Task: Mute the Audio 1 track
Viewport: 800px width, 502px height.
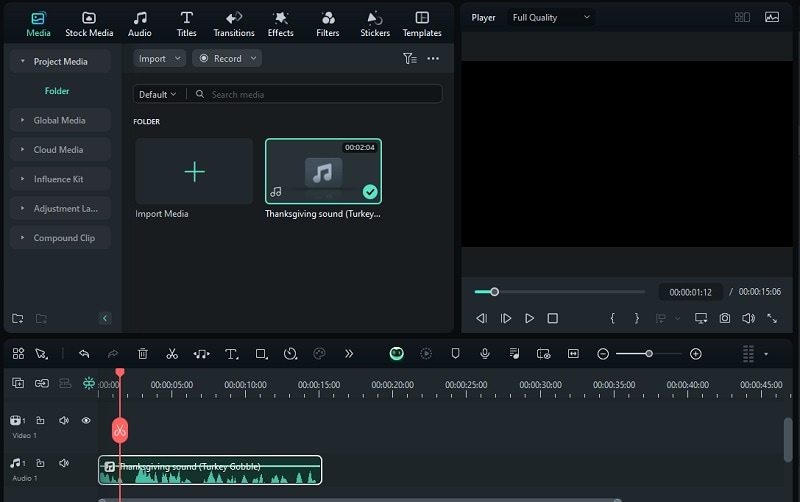Action: click(x=64, y=463)
